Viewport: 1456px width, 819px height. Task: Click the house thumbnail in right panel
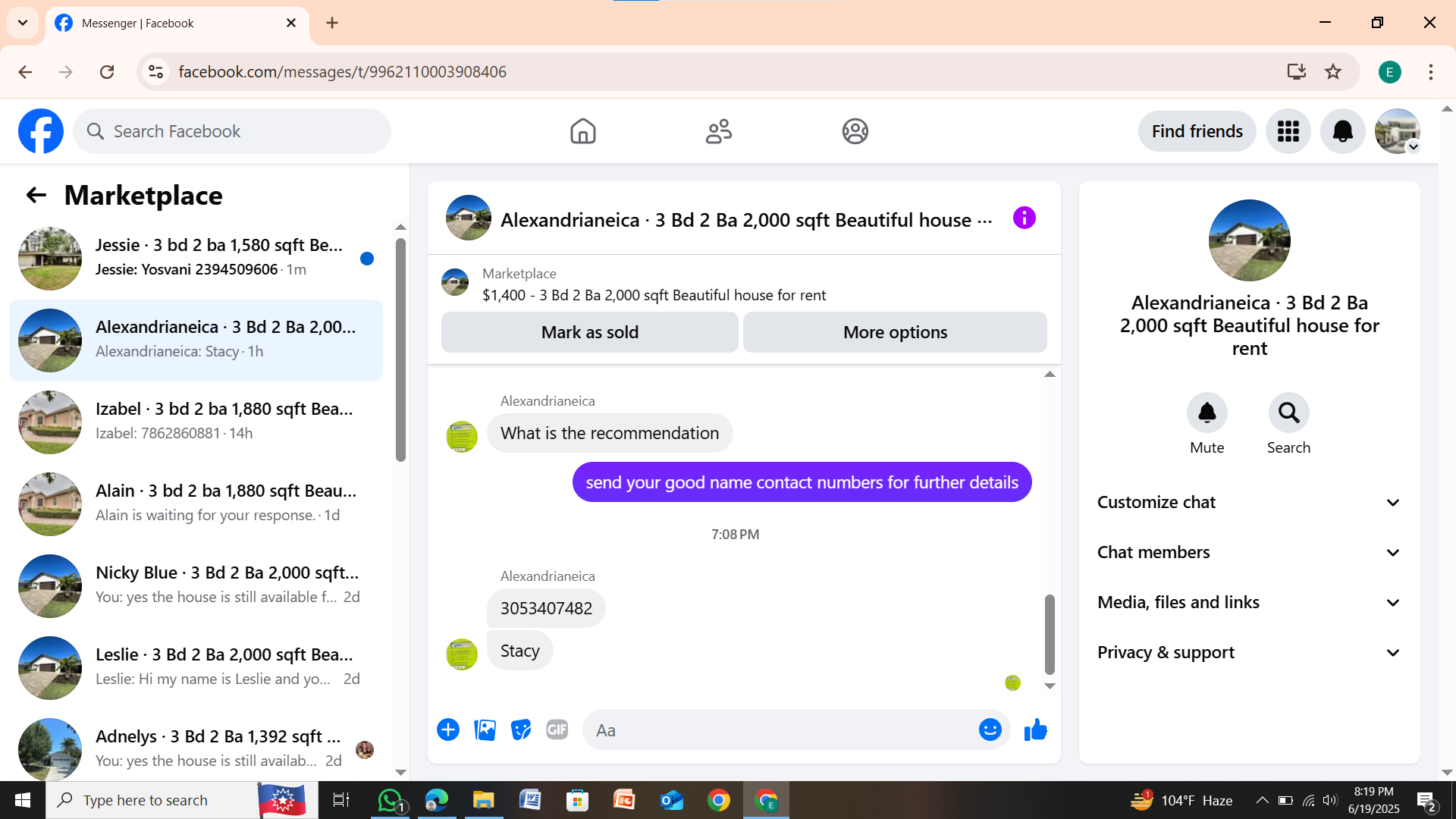[x=1250, y=240]
